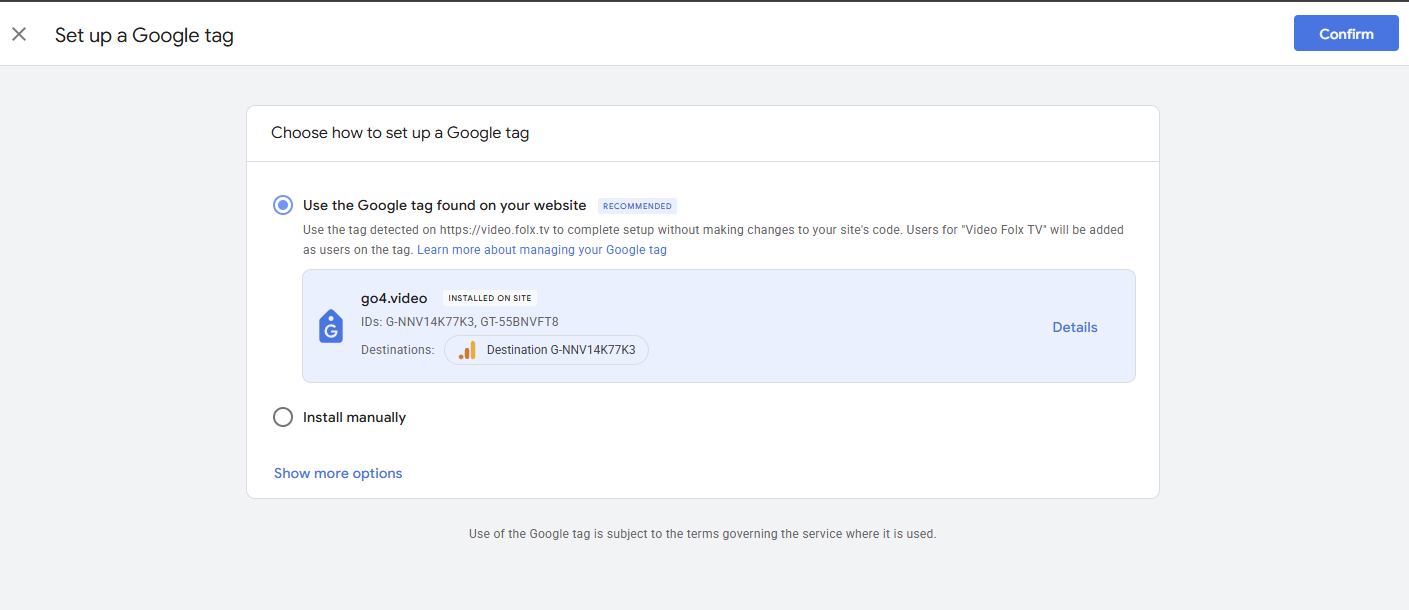Click the IDs line G-NNV14K77K3, GT-55BNVFT8

coord(460,322)
